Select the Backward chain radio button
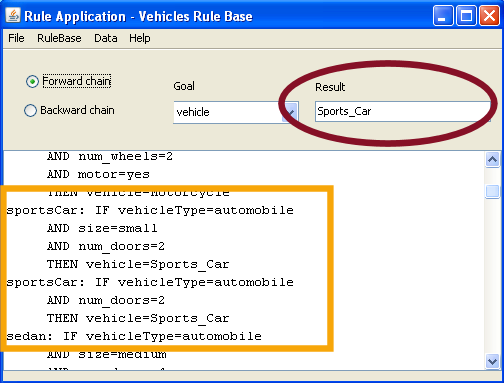504x383 pixels. (30, 110)
